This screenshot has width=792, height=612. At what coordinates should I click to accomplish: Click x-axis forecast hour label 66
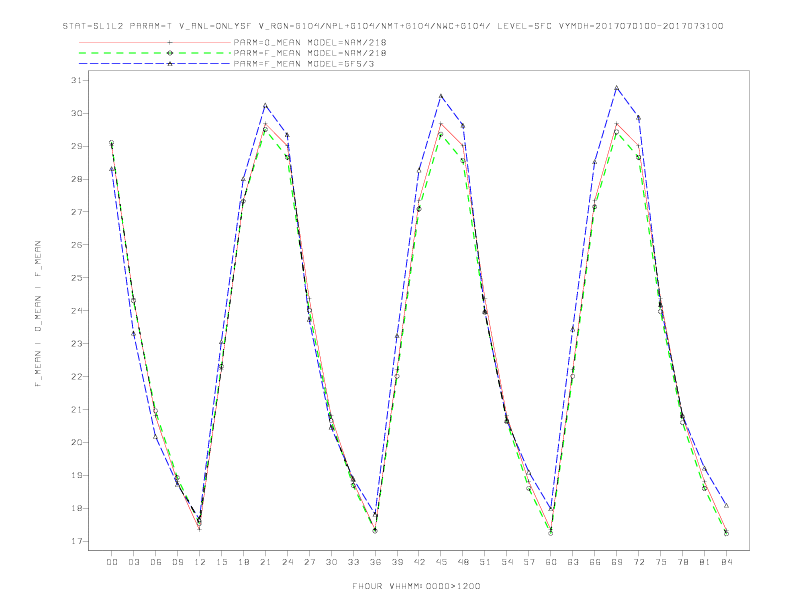595,562
